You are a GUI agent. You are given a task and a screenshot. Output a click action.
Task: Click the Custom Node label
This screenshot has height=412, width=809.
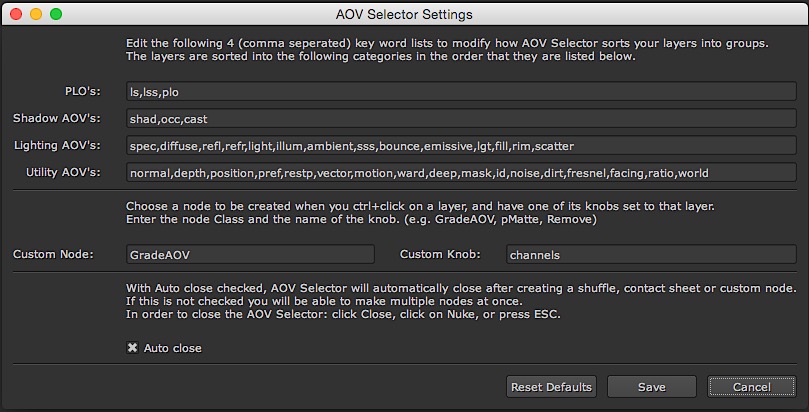(53, 255)
